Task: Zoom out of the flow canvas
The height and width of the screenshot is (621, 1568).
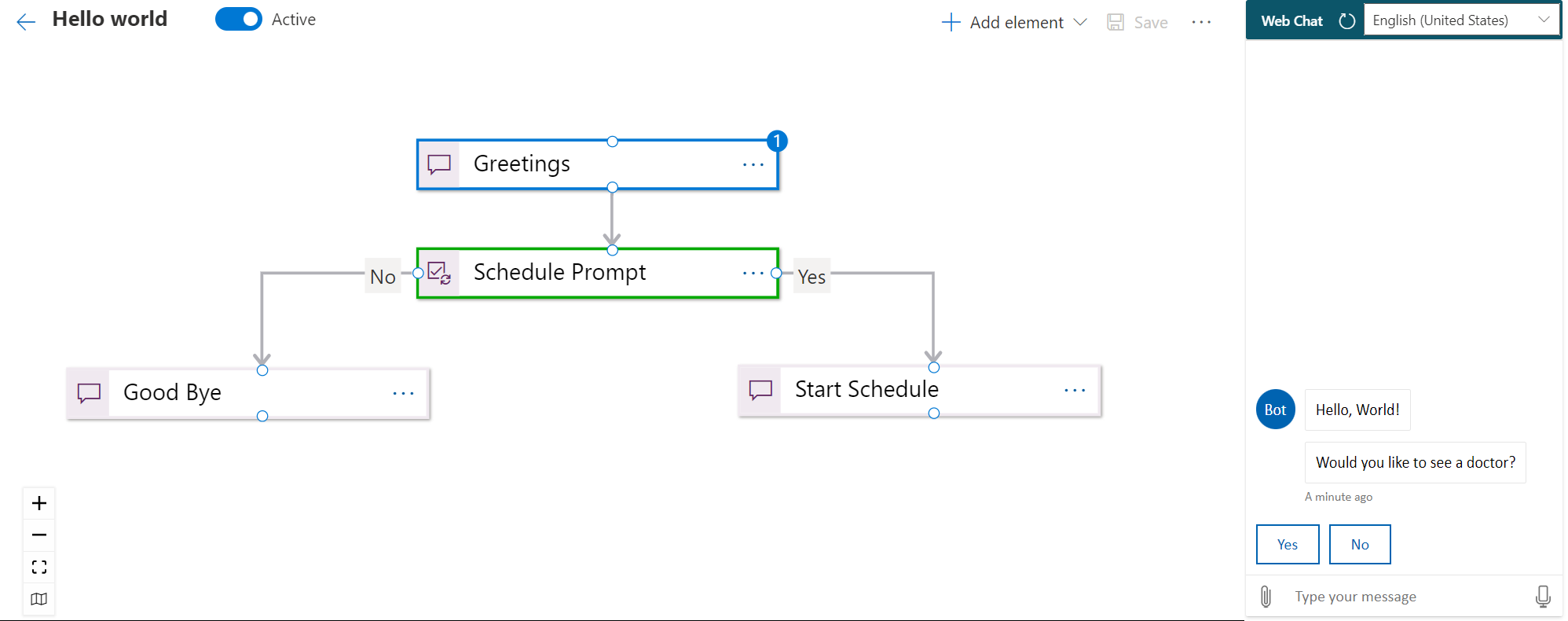Action: click(38, 535)
